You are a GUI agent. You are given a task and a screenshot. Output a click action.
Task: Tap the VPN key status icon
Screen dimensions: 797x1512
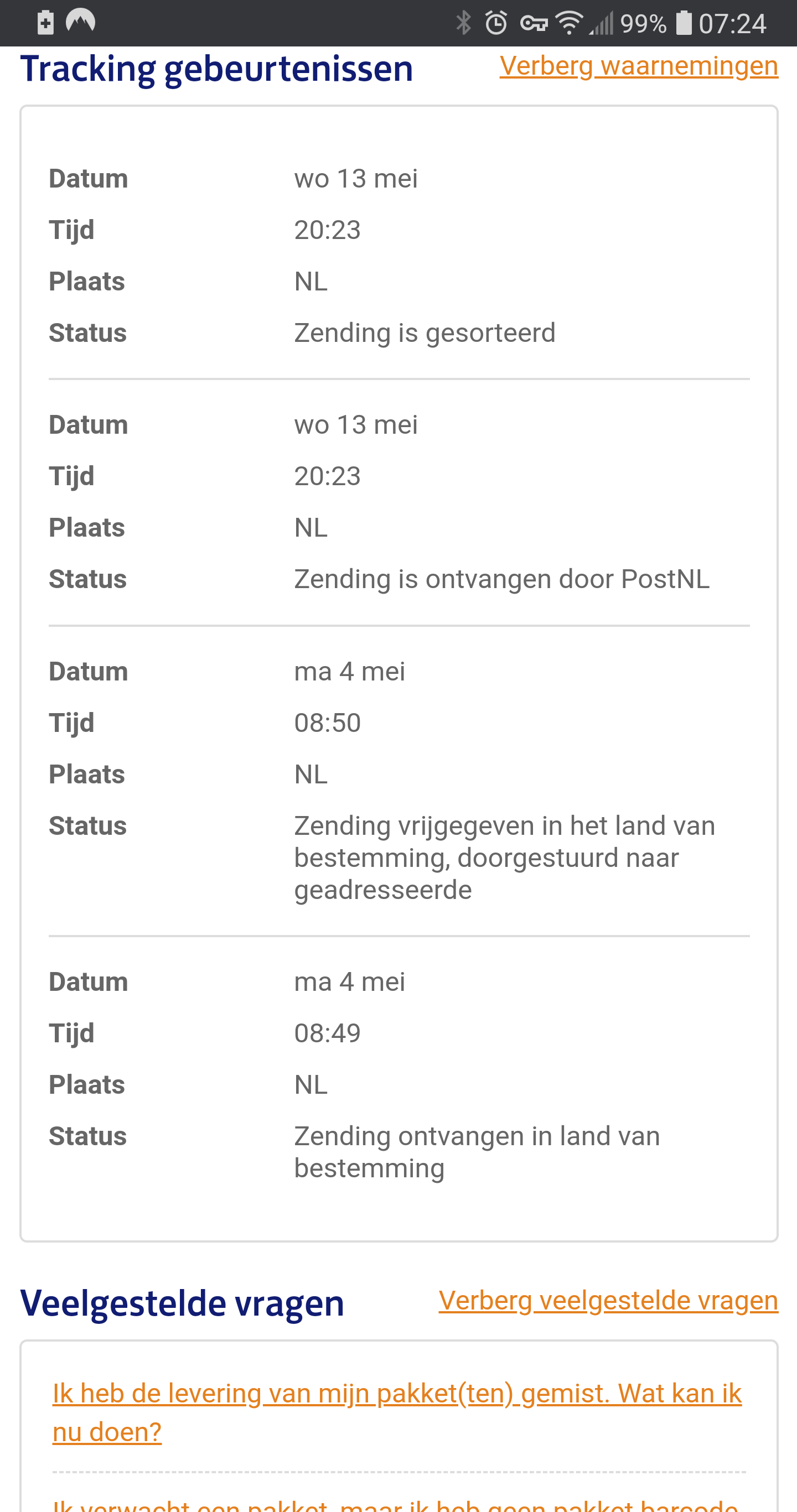pos(534,23)
